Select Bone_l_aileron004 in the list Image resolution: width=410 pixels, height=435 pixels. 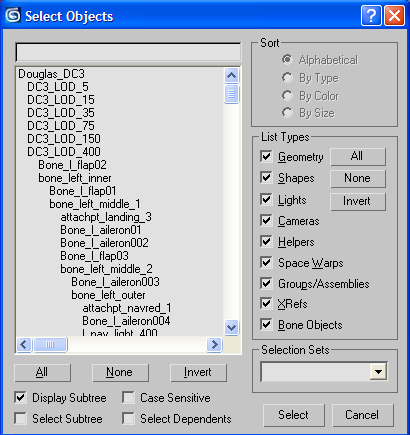(x=126, y=321)
